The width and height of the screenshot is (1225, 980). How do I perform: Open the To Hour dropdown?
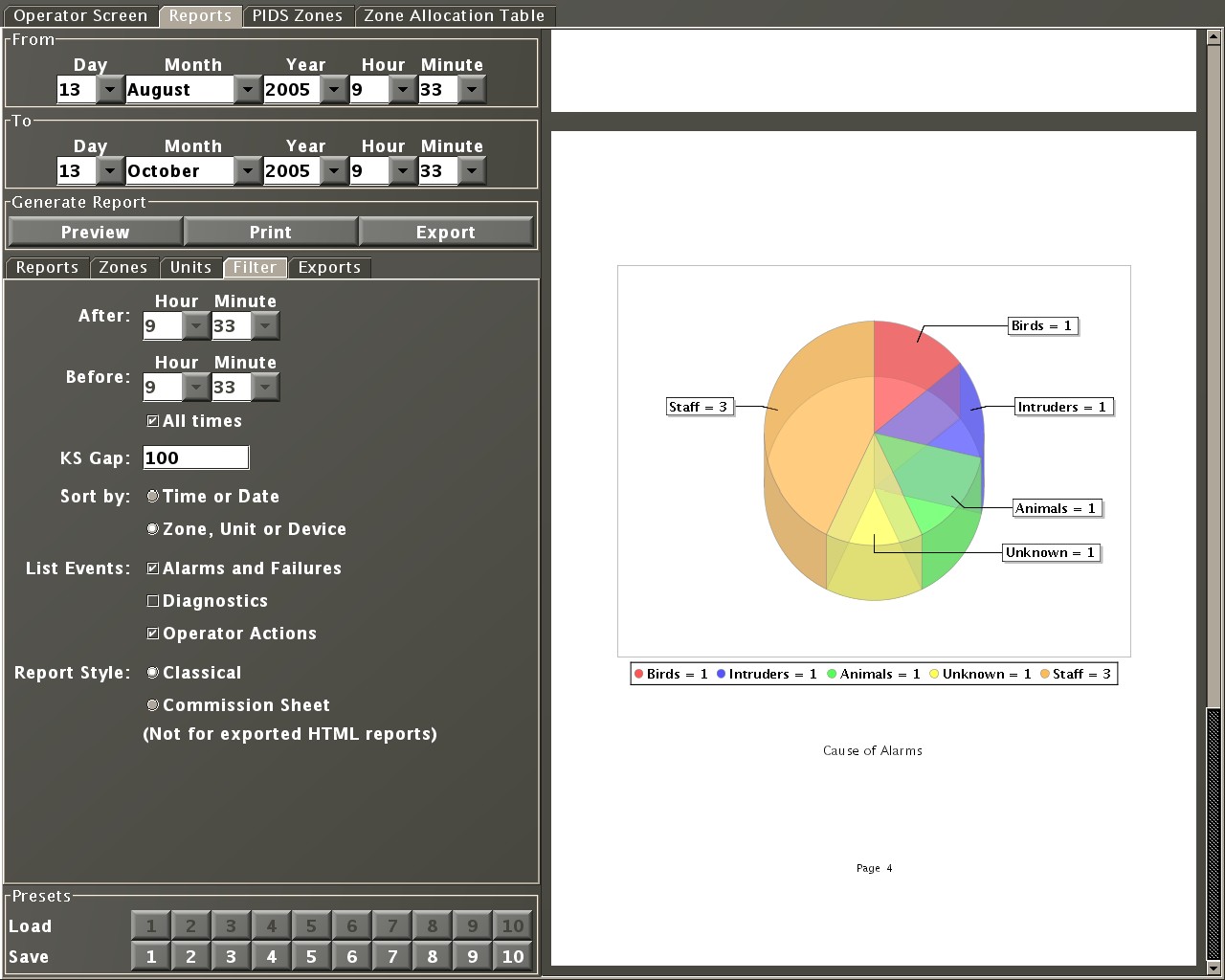[x=403, y=171]
